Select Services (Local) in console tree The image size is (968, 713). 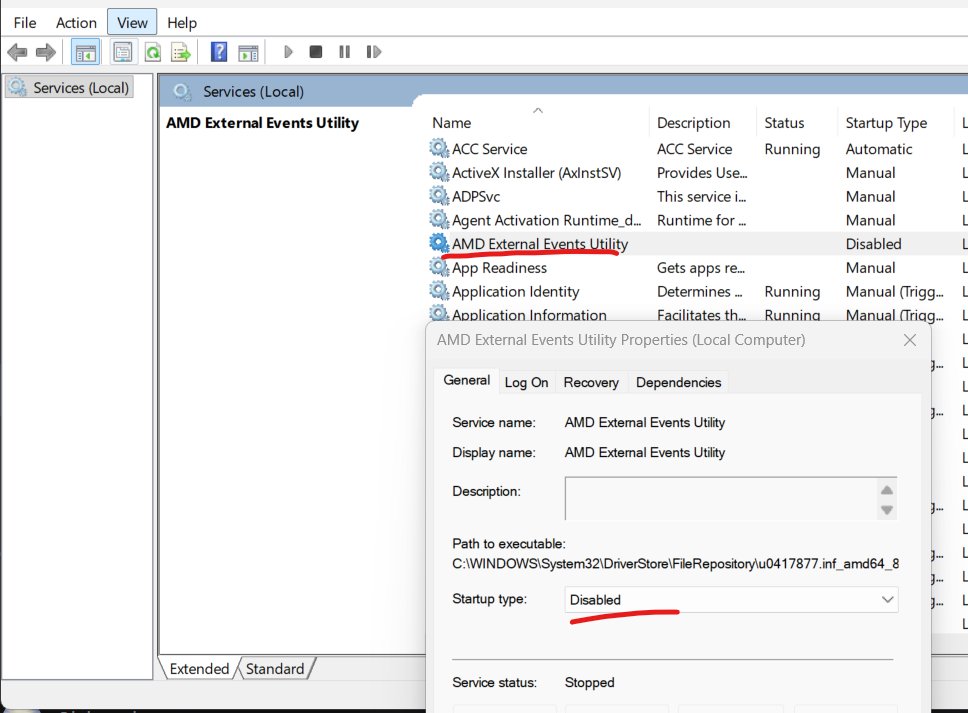[x=69, y=88]
